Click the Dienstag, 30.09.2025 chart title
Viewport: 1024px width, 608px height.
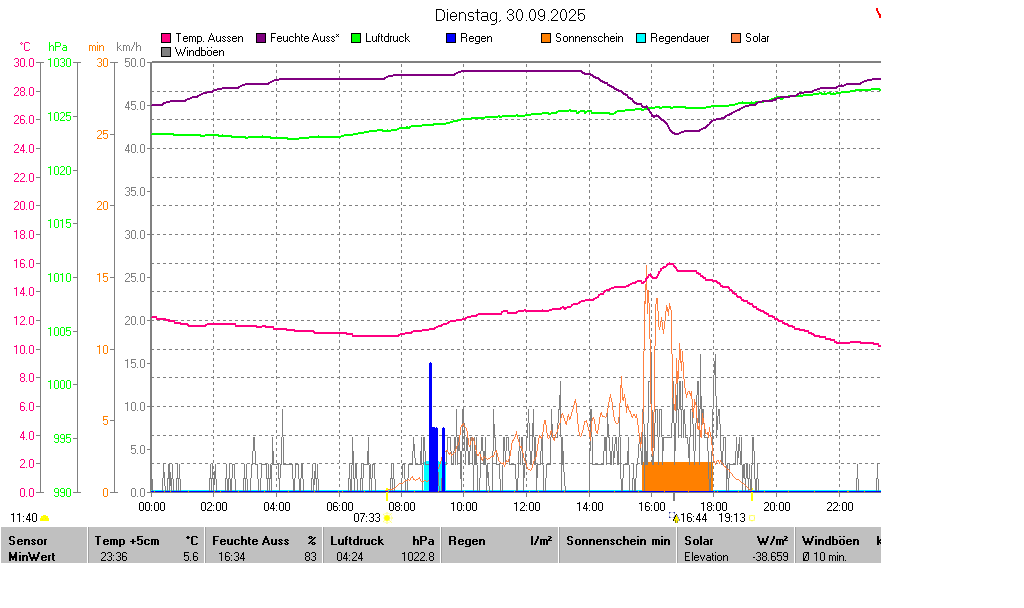pos(511,15)
